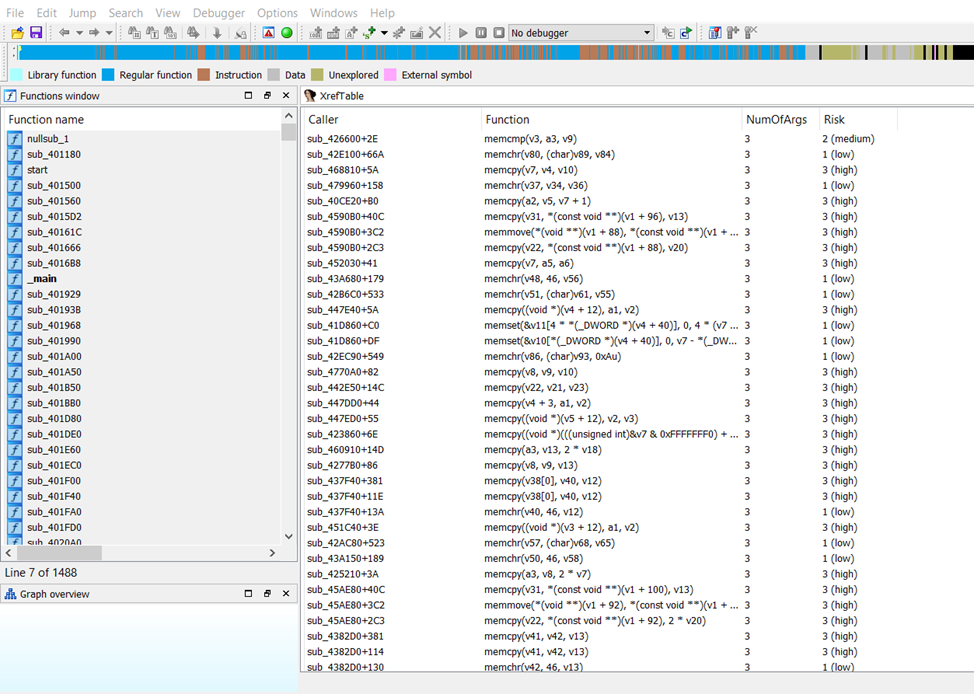This screenshot has width=974, height=694.
Task: Click the External symbol pink swatch
Action: click(x=390, y=75)
